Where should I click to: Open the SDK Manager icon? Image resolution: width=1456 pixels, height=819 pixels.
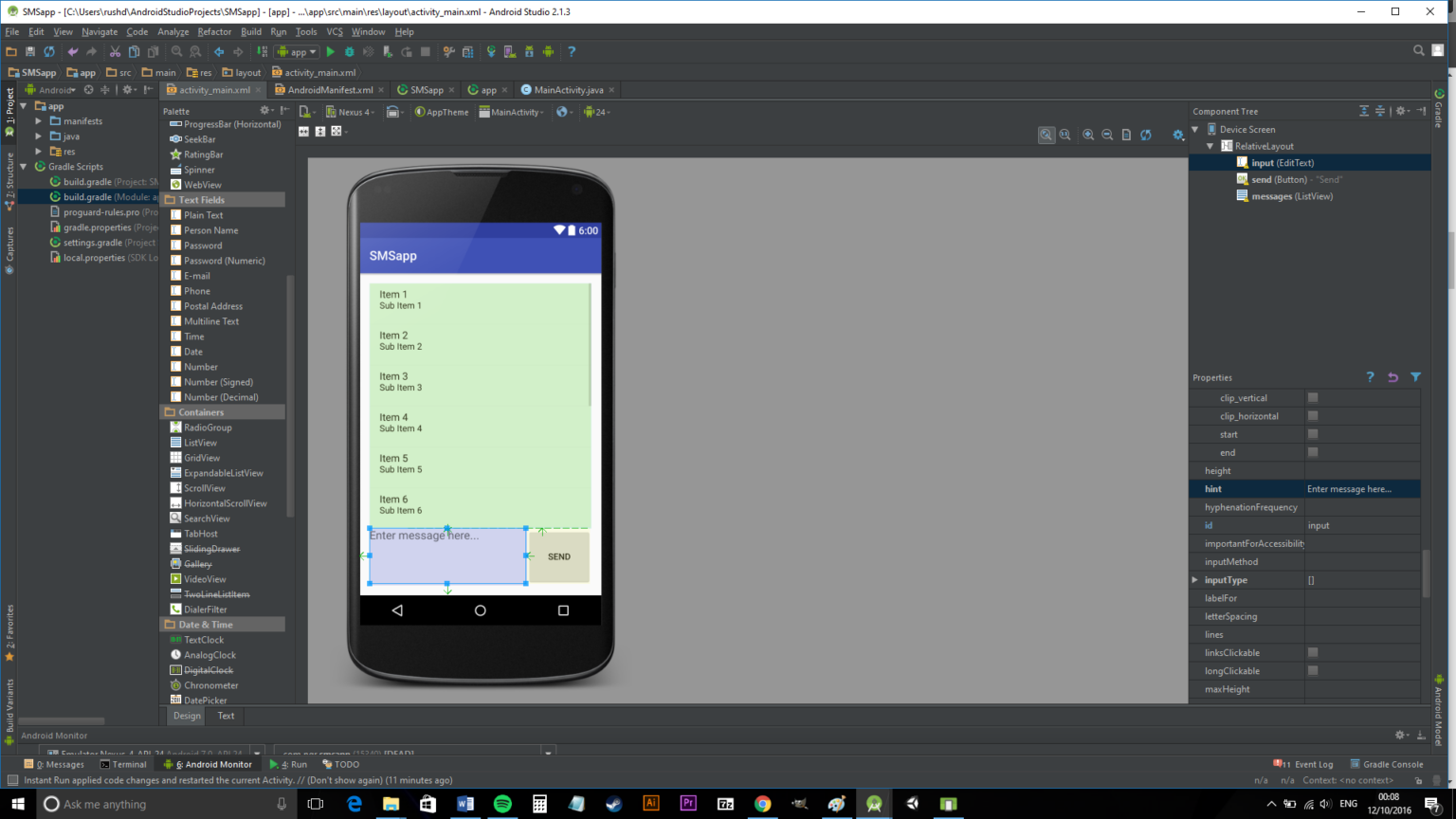(530, 51)
